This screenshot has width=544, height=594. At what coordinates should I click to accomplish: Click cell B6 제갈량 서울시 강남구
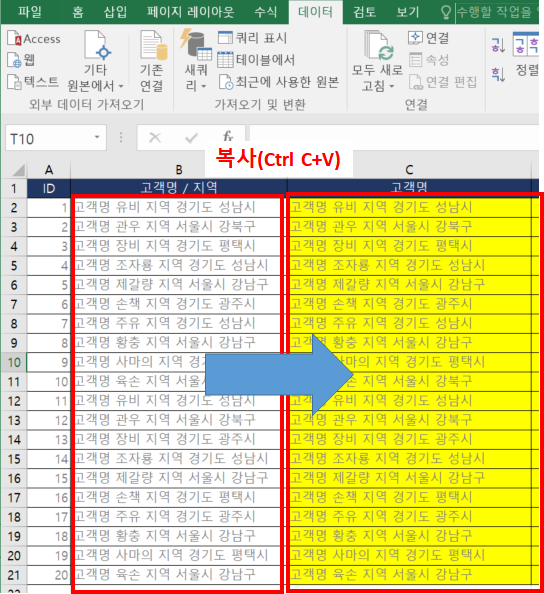pyautogui.click(x=179, y=285)
